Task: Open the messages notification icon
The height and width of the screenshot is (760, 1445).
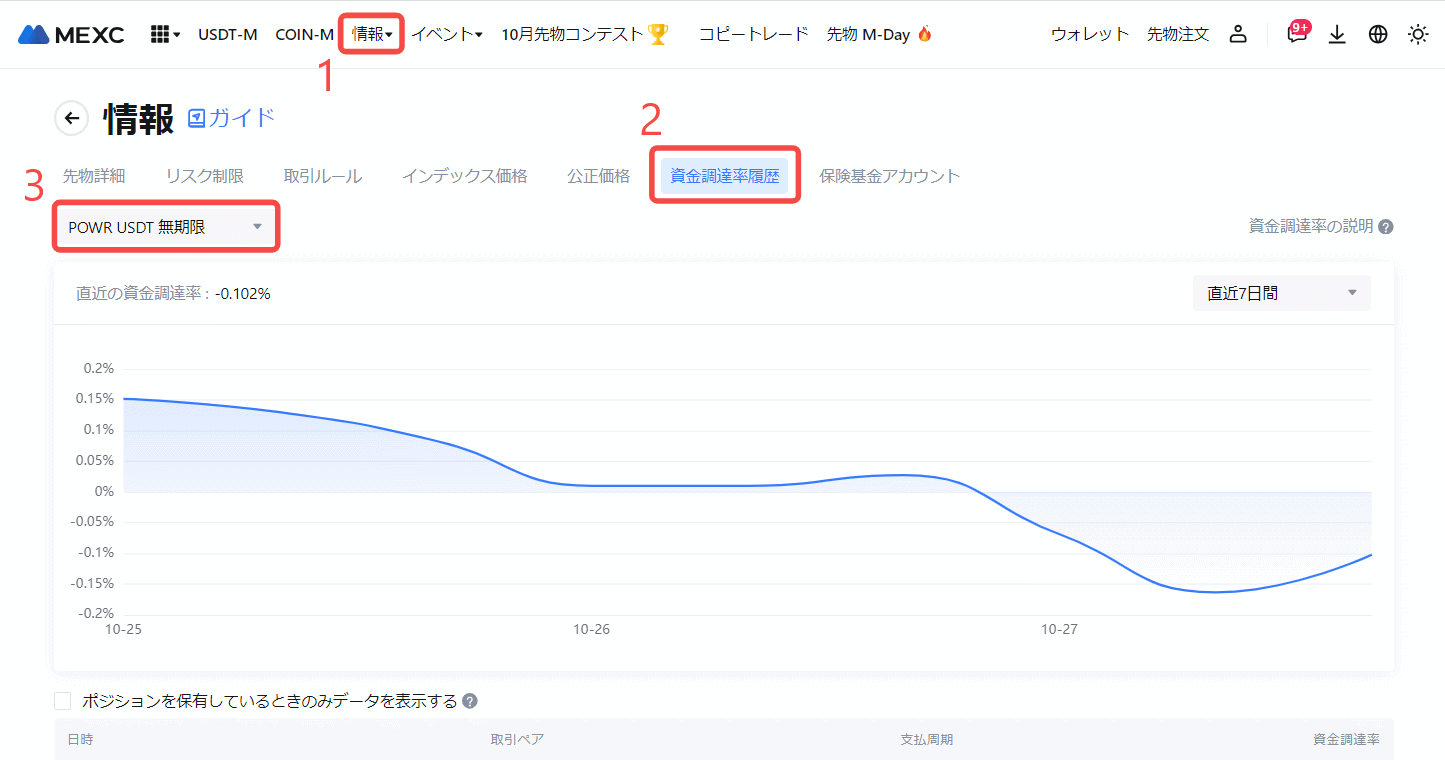Action: 1296,35
